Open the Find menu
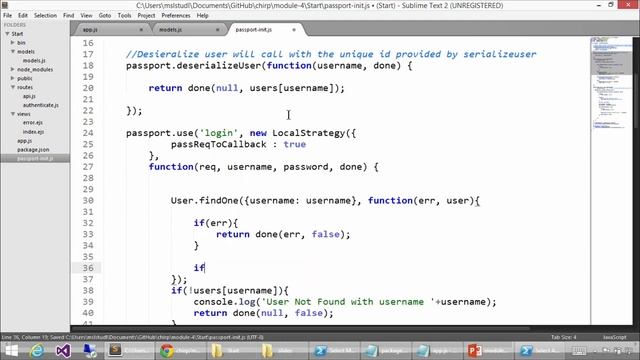The image size is (640, 360). click(69, 16)
